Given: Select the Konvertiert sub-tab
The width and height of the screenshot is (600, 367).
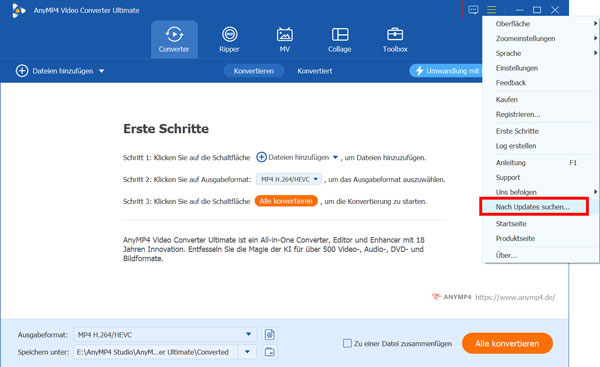Looking at the screenshot, I should click(315, 71).
